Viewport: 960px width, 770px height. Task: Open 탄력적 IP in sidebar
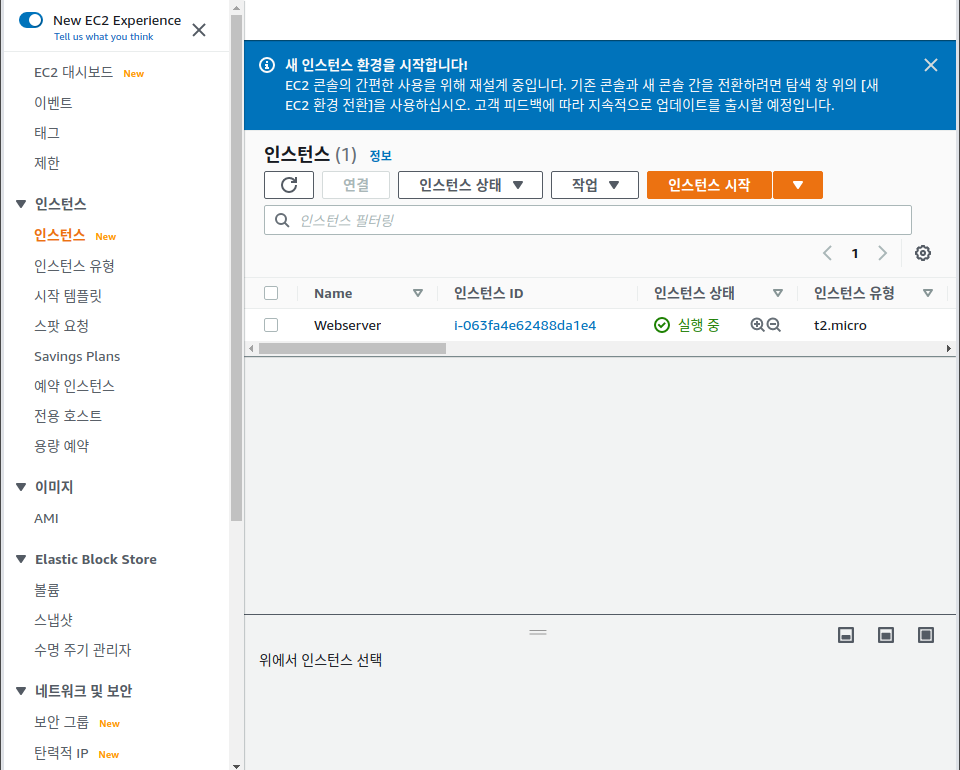(x=61, y=753)
